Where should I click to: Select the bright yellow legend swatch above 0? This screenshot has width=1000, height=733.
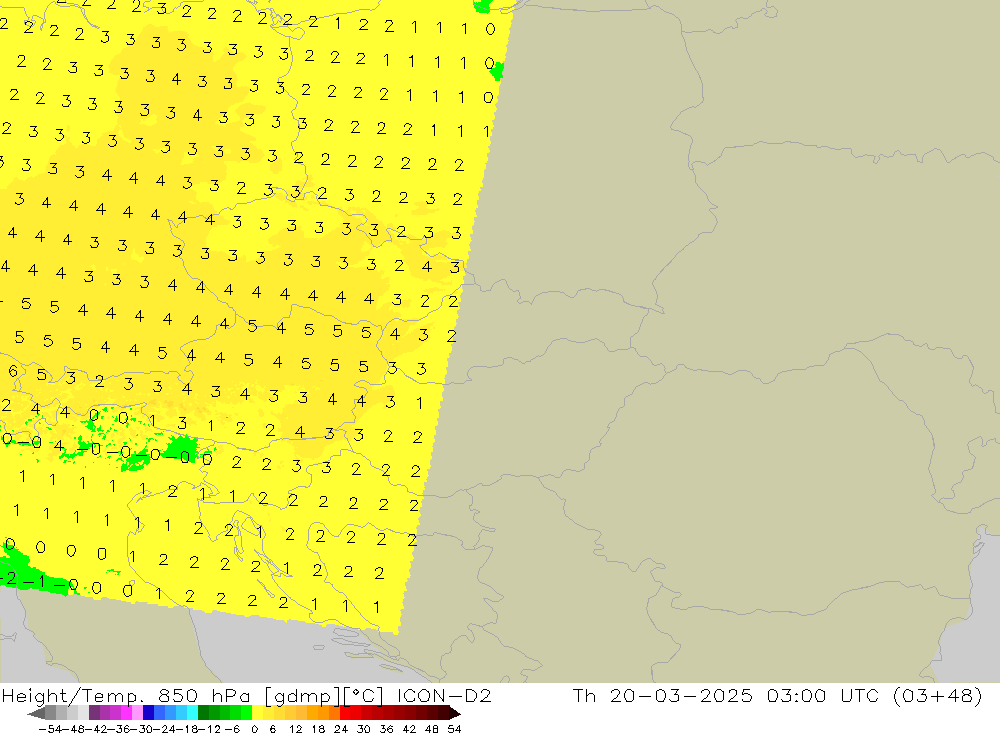point(258,713)
